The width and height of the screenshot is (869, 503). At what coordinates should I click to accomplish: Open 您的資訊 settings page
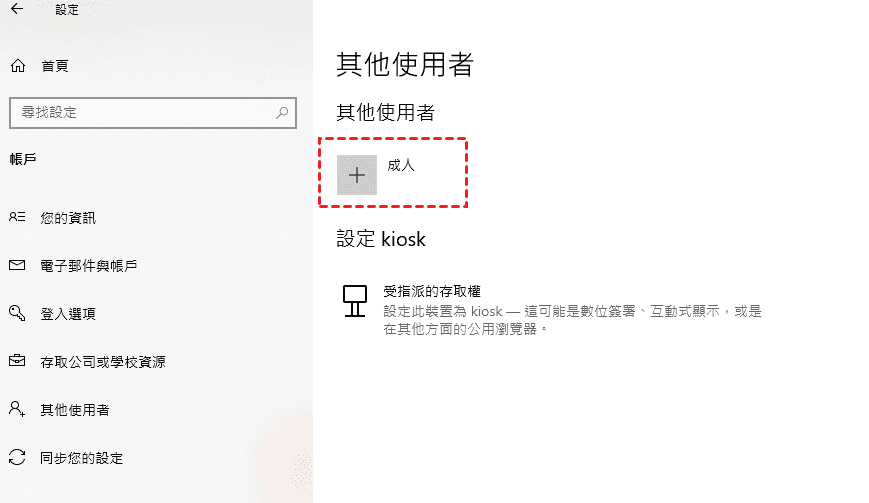pyautogui.click(x=68, y=218)
